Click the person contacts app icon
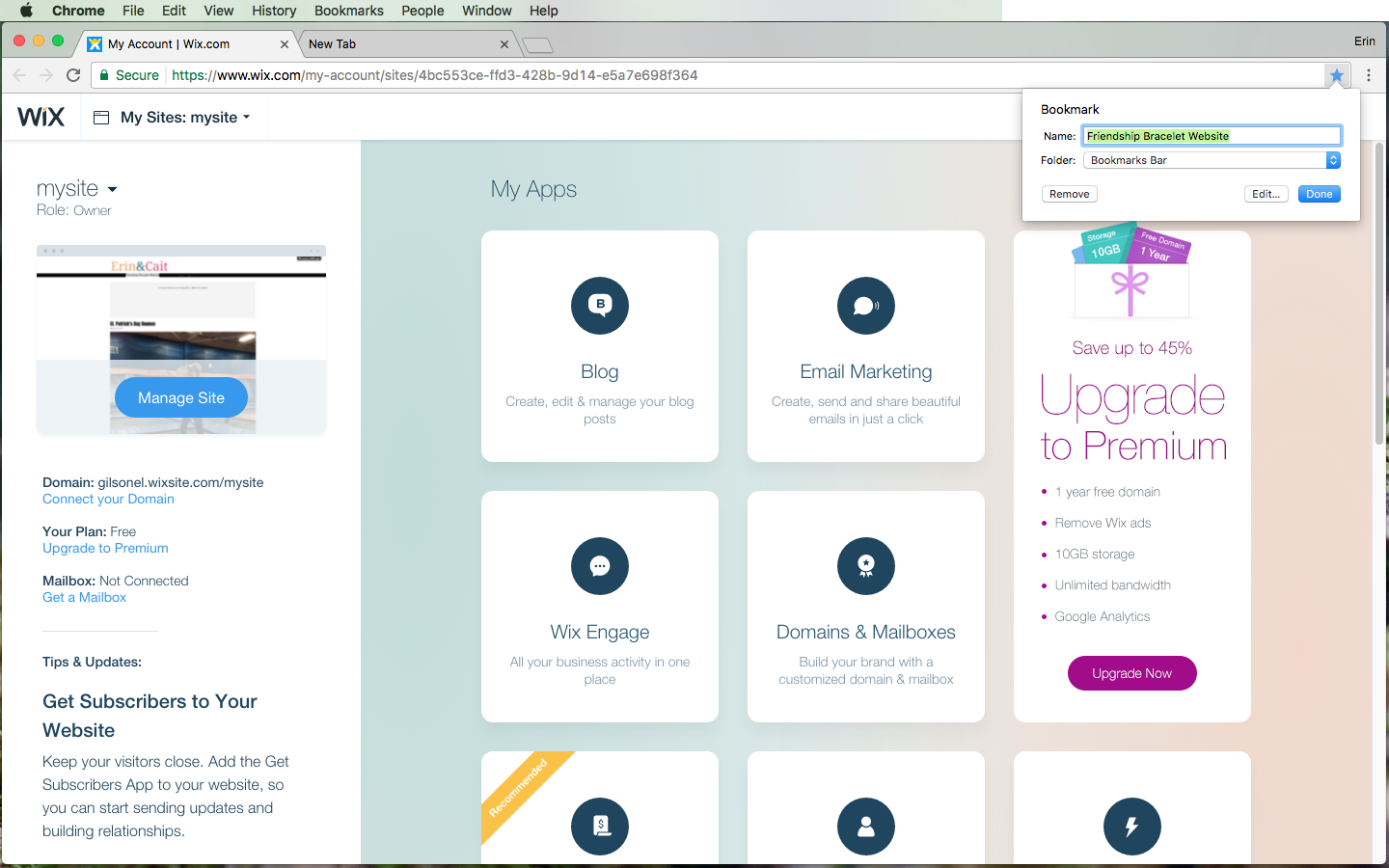 866,827
